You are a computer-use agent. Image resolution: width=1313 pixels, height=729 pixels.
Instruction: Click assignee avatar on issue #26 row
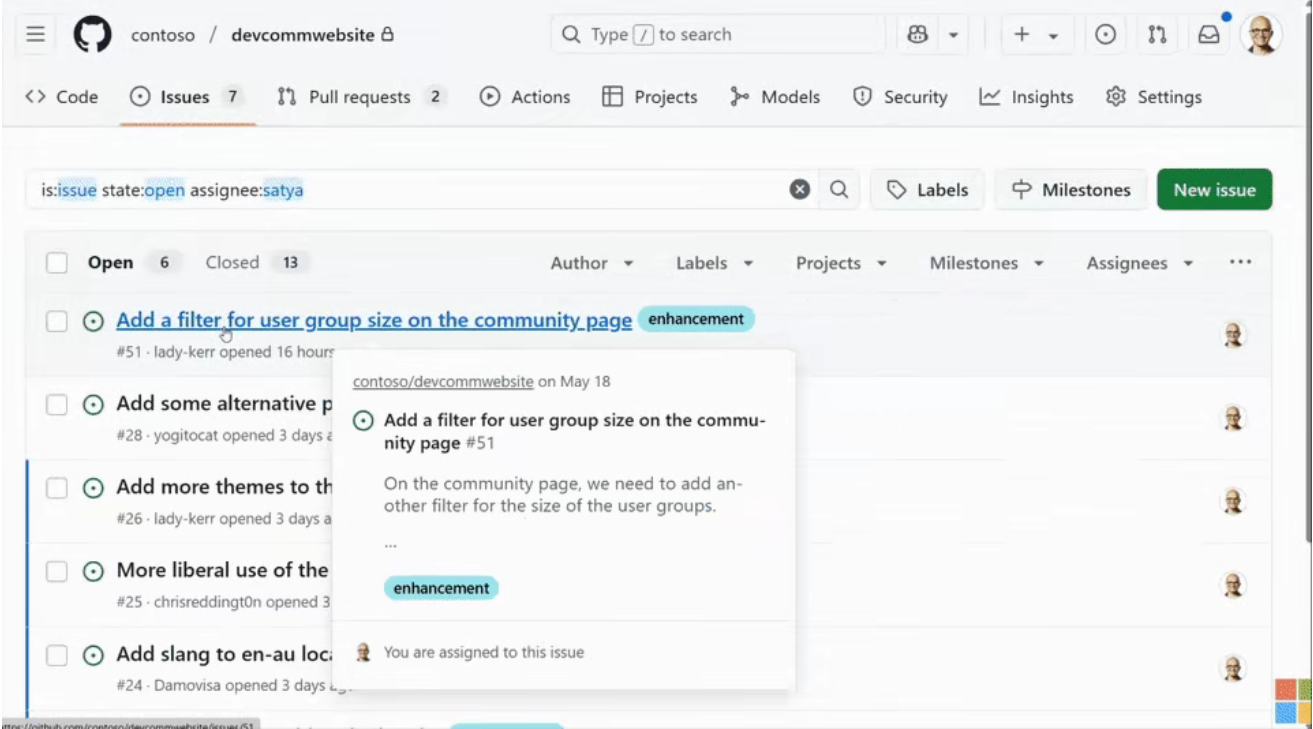(1234, 501)
